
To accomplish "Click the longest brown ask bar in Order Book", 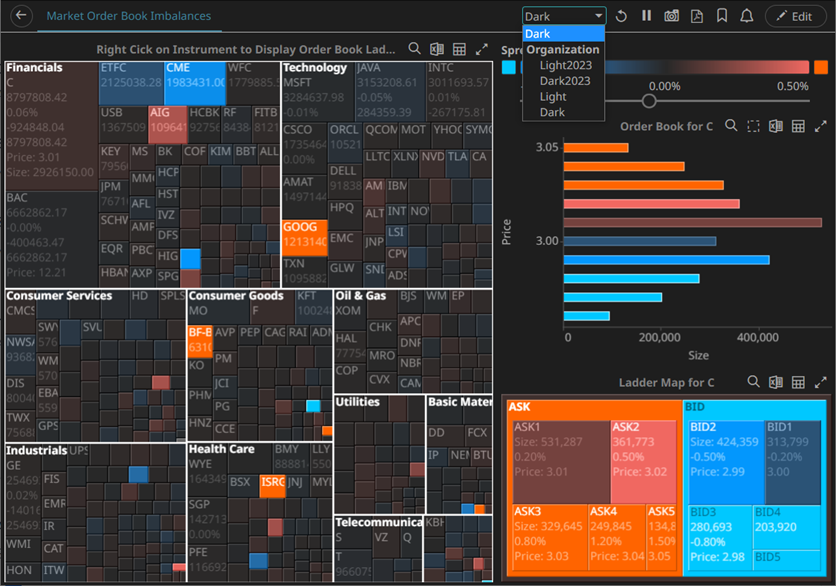I will (x=693, y=222).
